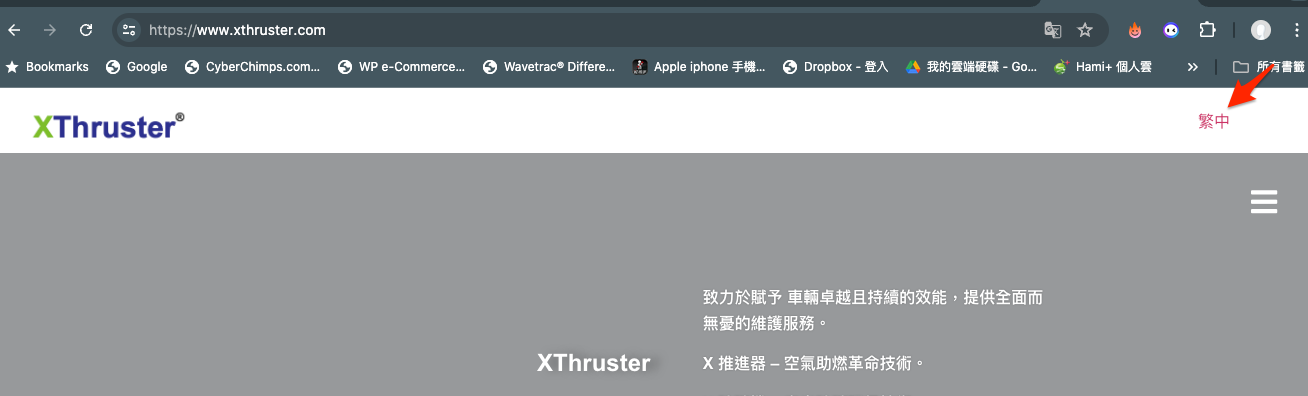
Task: Bookmark this page with the star icon
Action: coord(1085,30)
